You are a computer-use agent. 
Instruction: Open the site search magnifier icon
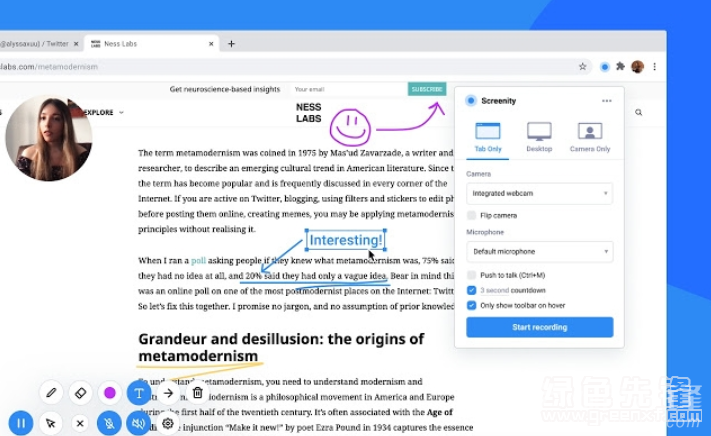(x=638, y=112)
